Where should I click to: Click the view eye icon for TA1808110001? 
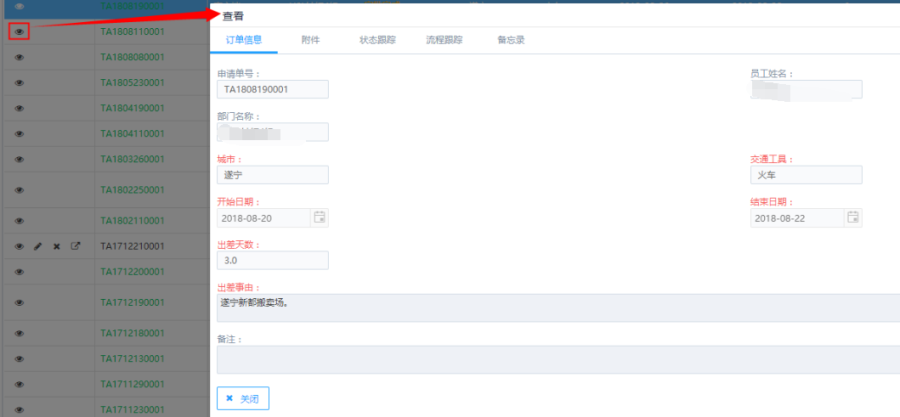[19, 31]
